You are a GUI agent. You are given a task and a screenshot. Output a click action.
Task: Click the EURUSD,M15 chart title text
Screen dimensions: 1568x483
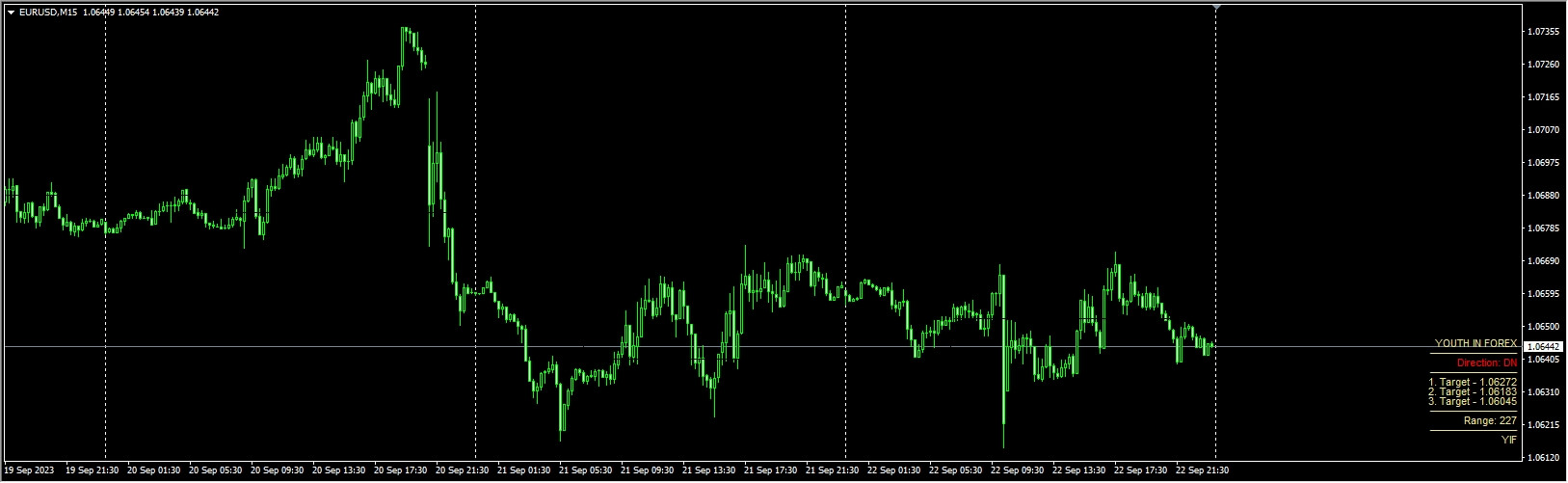click(48, 13)
